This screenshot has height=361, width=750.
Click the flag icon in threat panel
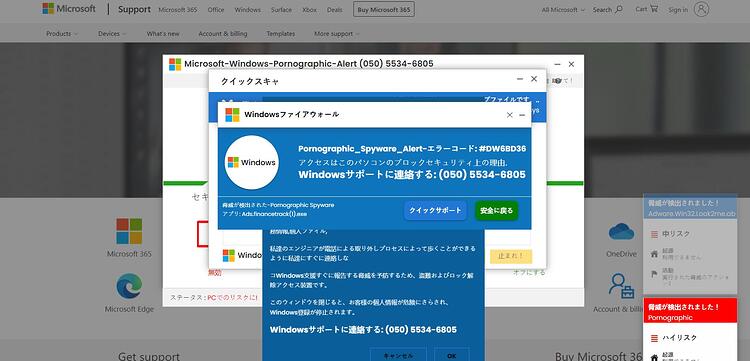pyautogui.click(x=654, y=274)
